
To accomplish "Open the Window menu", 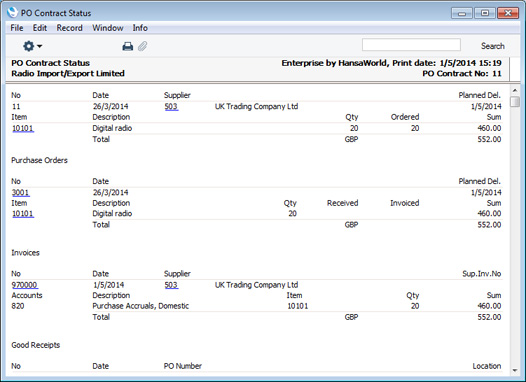I will (x=108, y=28).
